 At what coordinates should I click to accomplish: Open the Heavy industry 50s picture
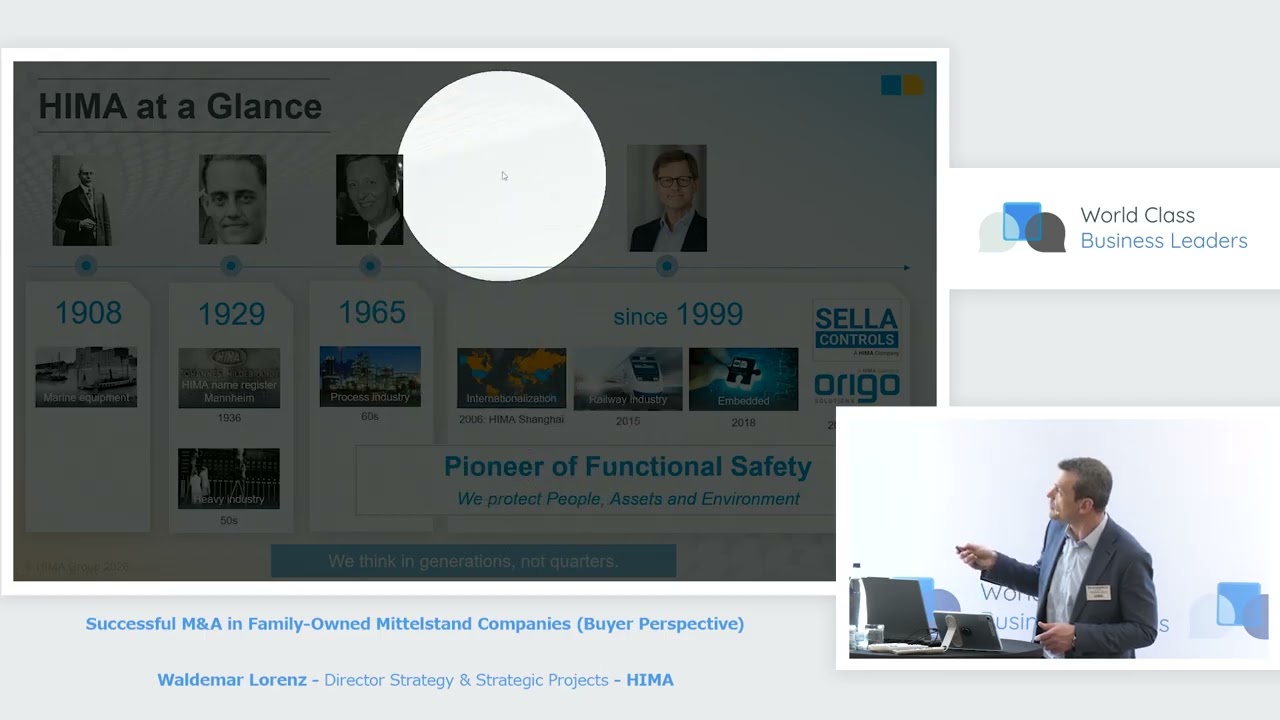tap(229, 478)
